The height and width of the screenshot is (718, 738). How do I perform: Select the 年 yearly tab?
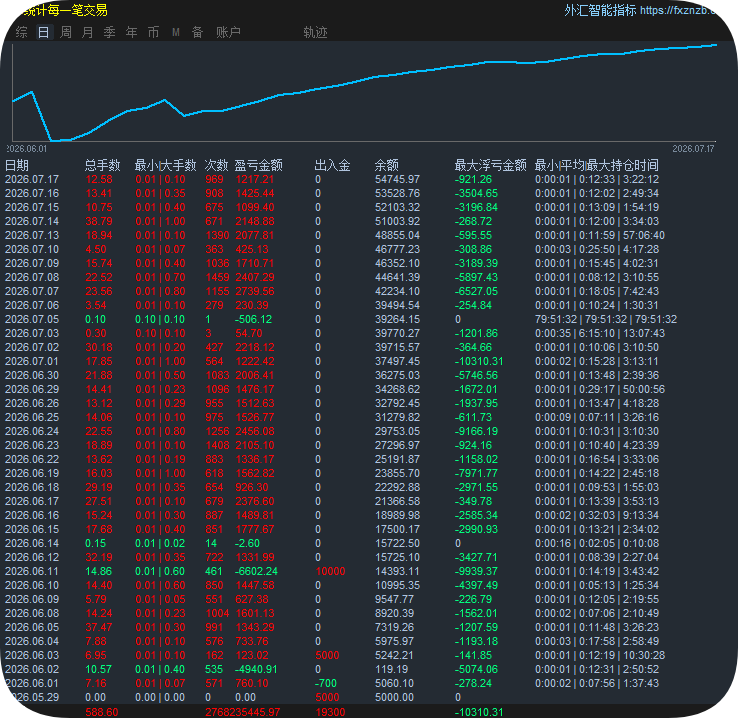pos(131,32)
